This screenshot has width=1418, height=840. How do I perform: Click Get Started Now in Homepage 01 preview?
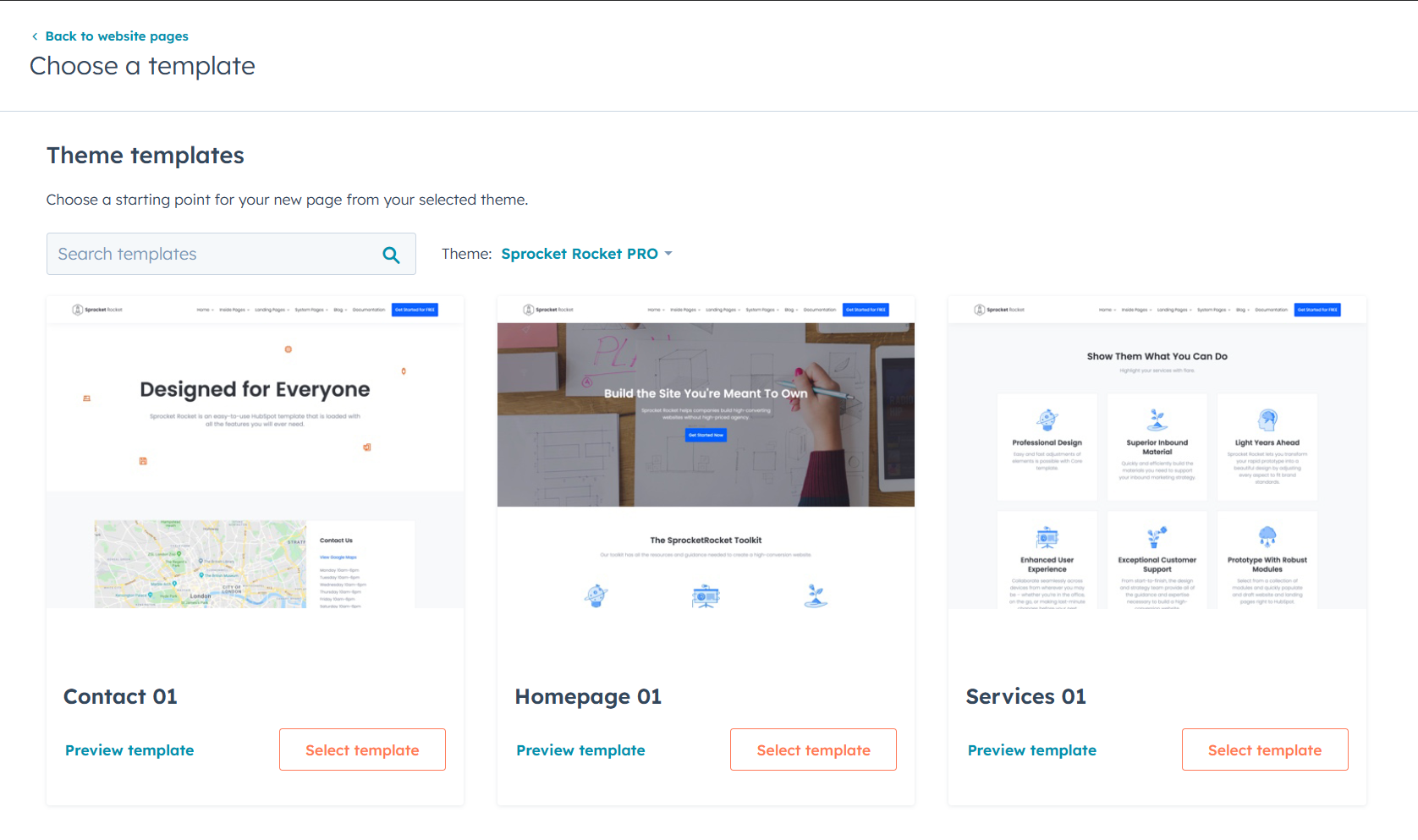tap(706, 434)
